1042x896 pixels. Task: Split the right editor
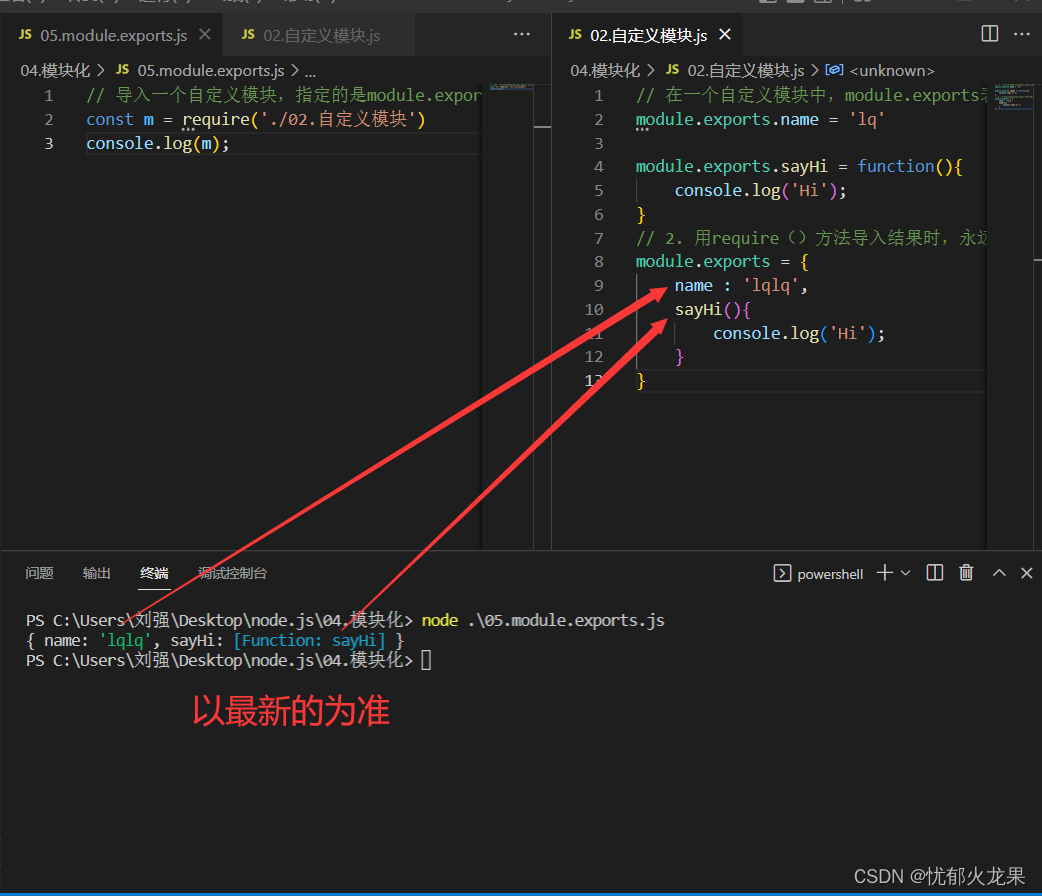tap(990, 34)
